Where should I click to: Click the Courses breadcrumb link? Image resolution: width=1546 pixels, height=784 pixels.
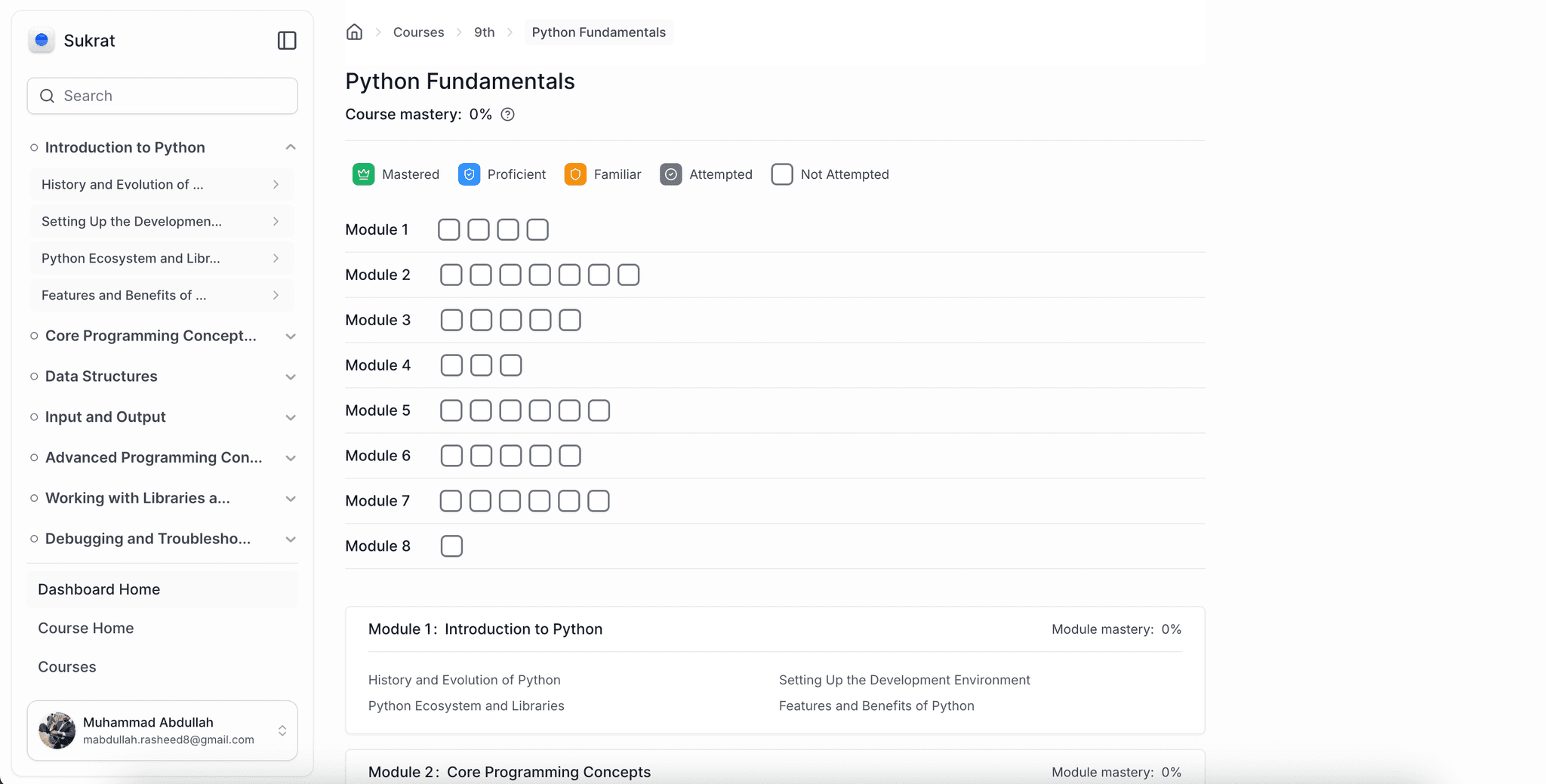(418, 32)
